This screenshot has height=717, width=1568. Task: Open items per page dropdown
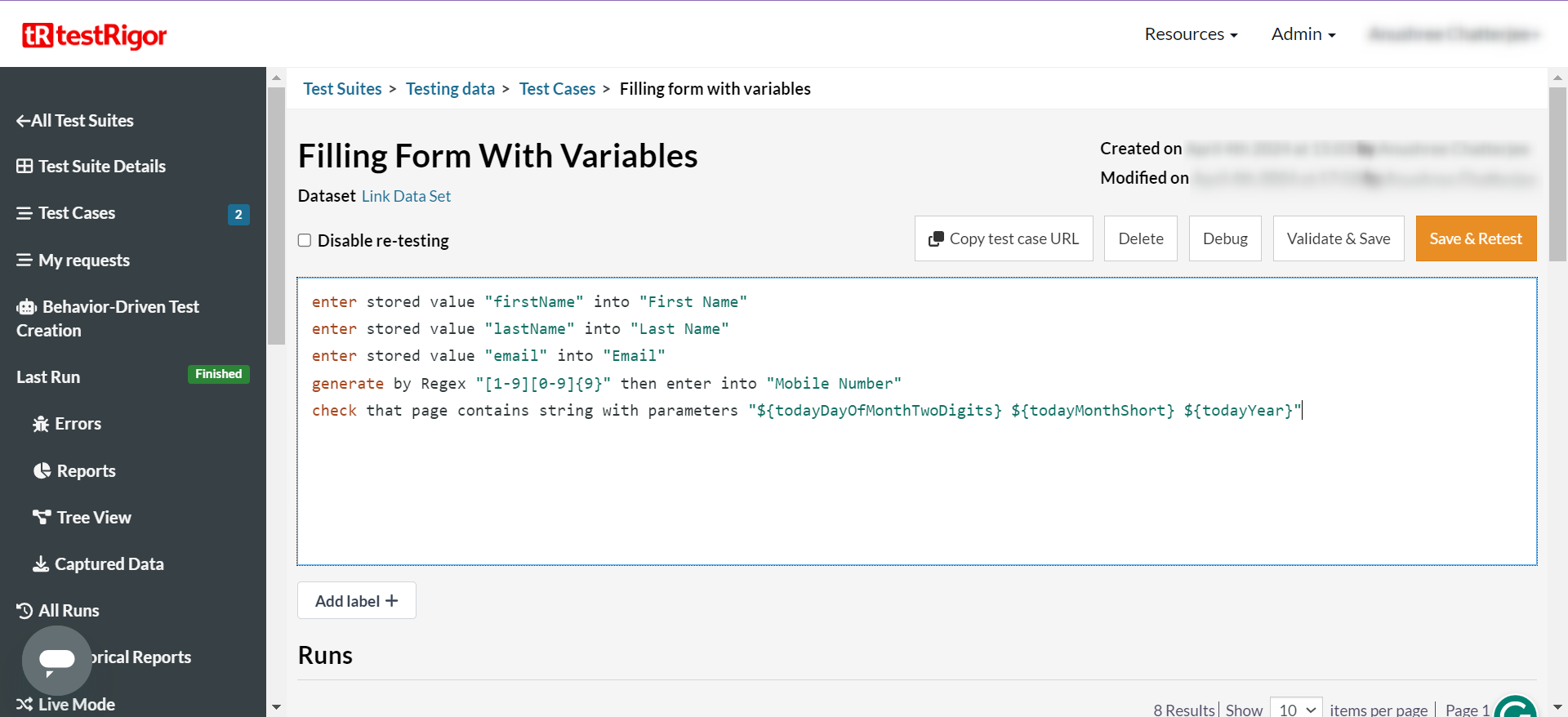[1296, 709]
